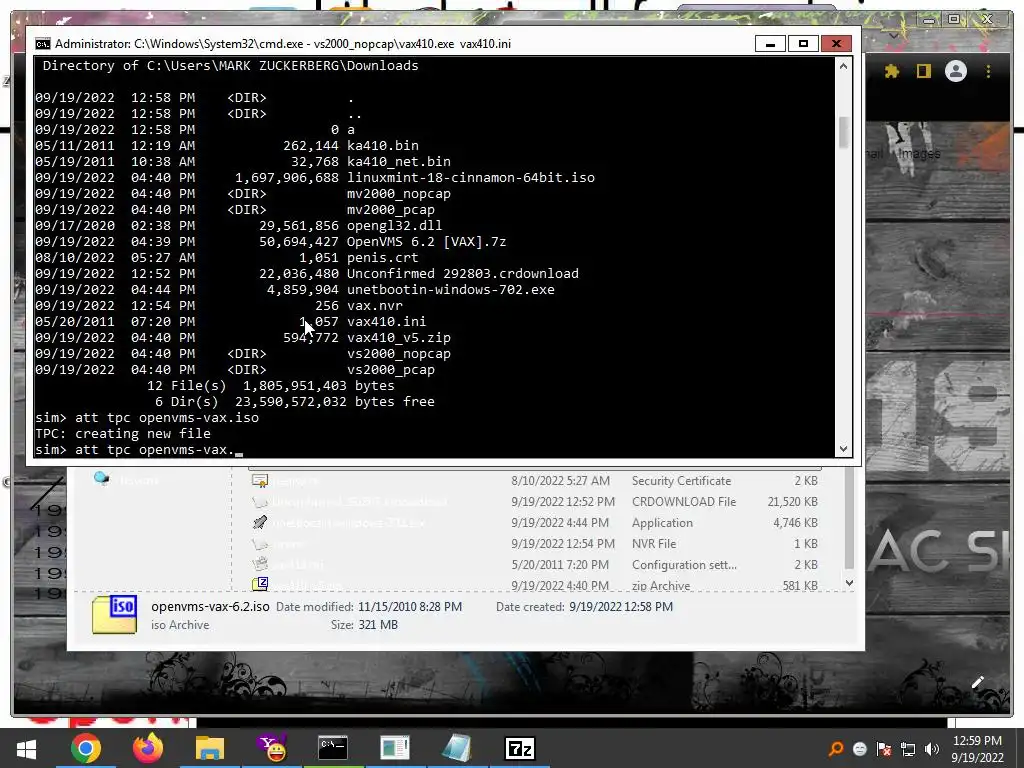
Task: Select the configuration settings file icon in Explorer
Action: click(260, 564)
